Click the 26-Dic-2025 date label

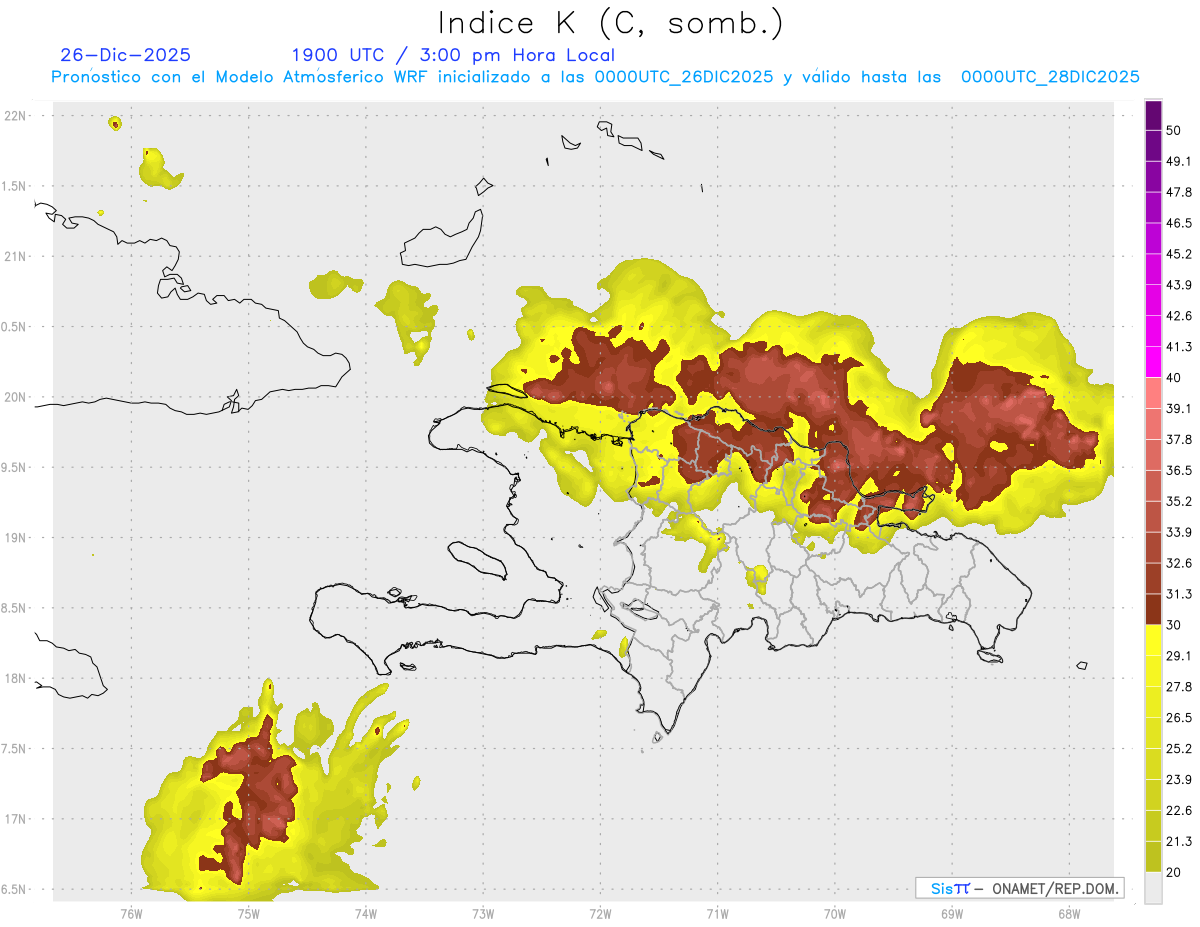point(125,55)
